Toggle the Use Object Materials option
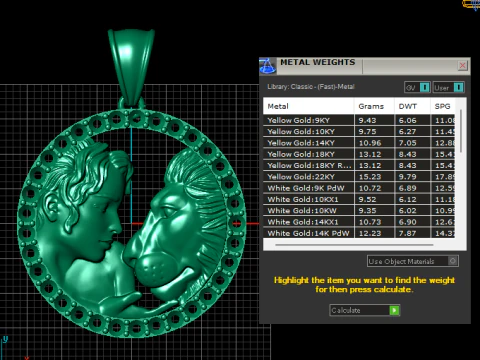Viewport: 480px width, 360px height. click(x=413, y=261)
